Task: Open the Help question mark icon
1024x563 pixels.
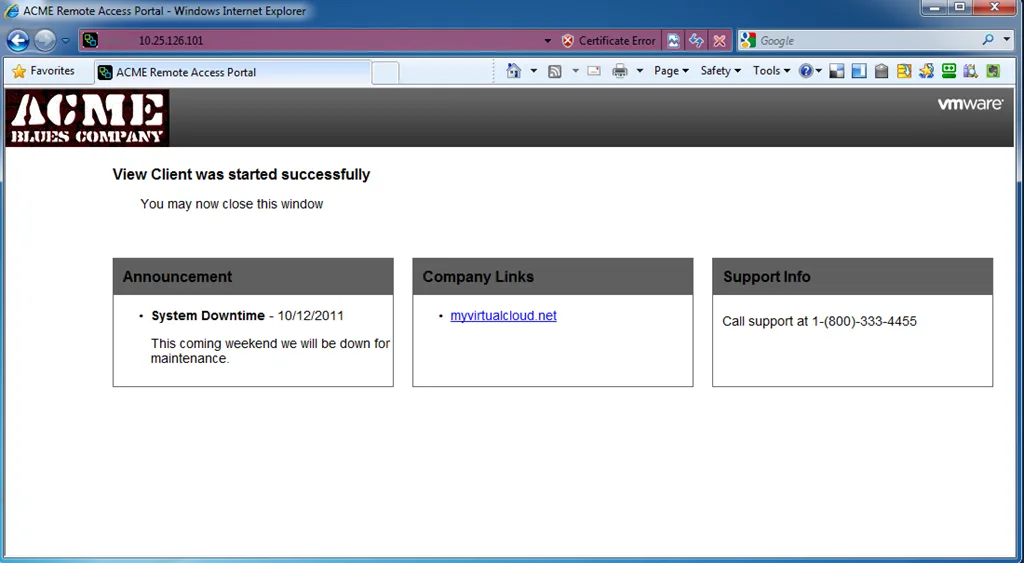Action: pos(806,71)
